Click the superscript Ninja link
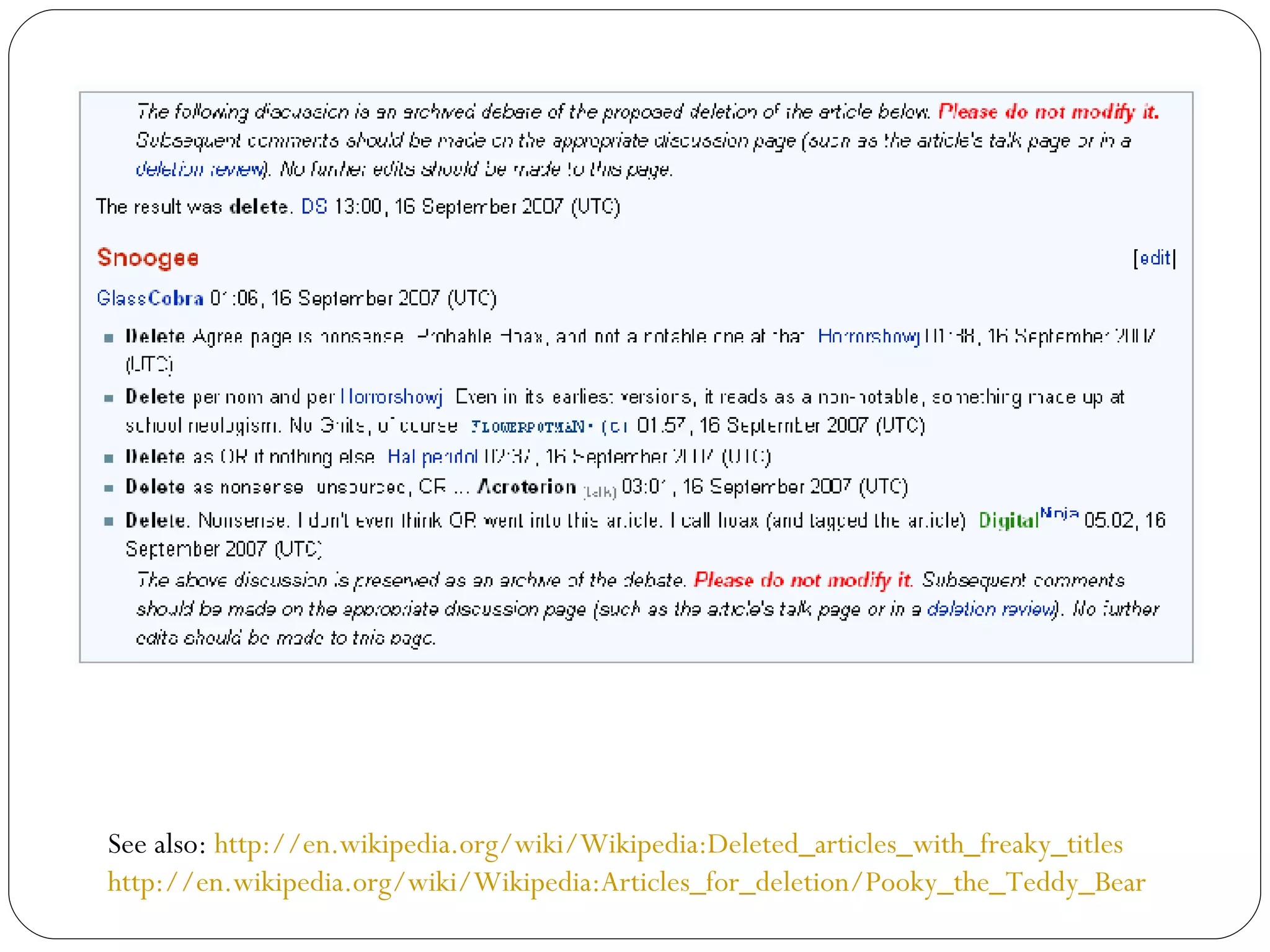 (1059, 513)
